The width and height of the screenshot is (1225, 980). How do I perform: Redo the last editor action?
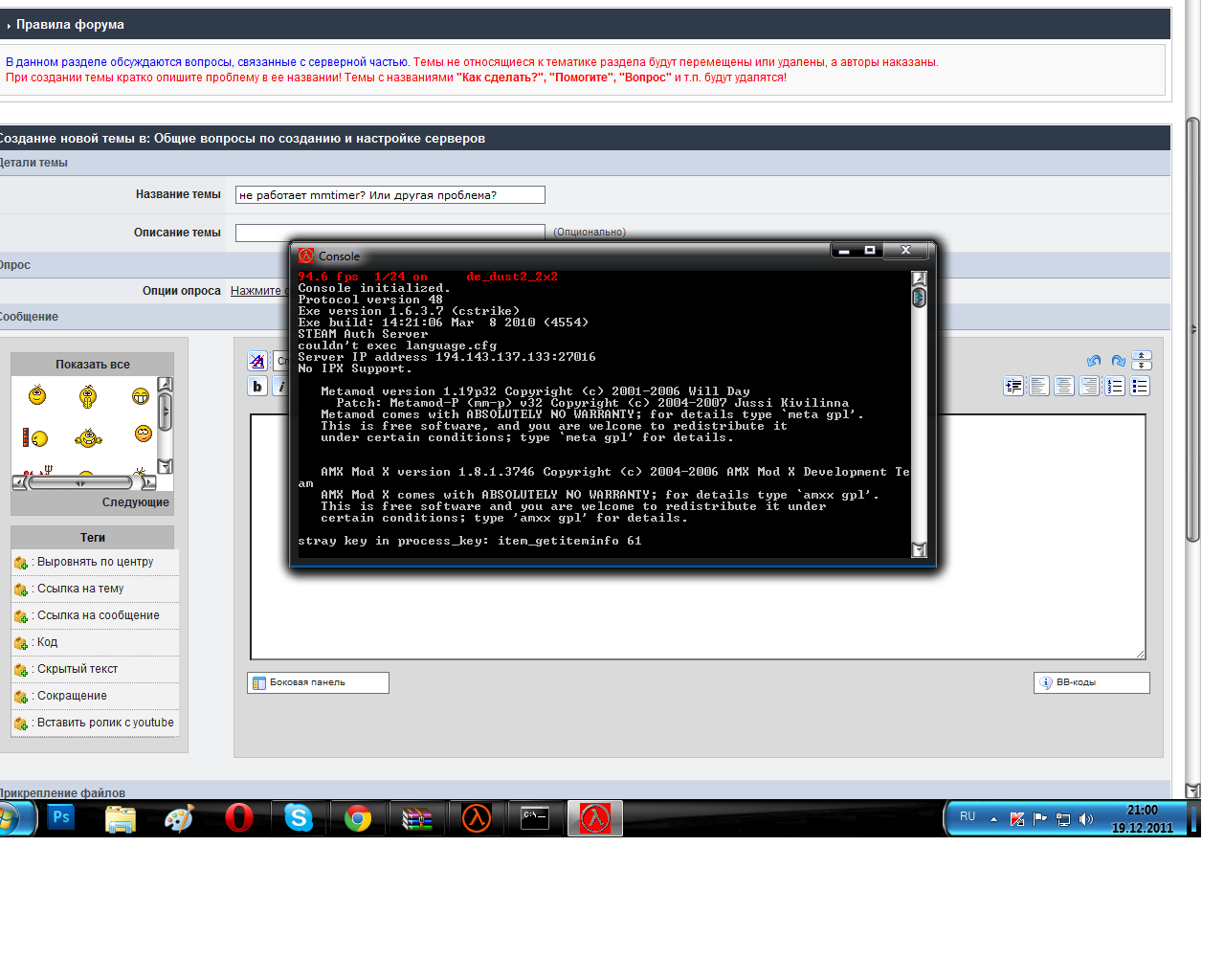pyautogui.click(x=1118, y=361)
